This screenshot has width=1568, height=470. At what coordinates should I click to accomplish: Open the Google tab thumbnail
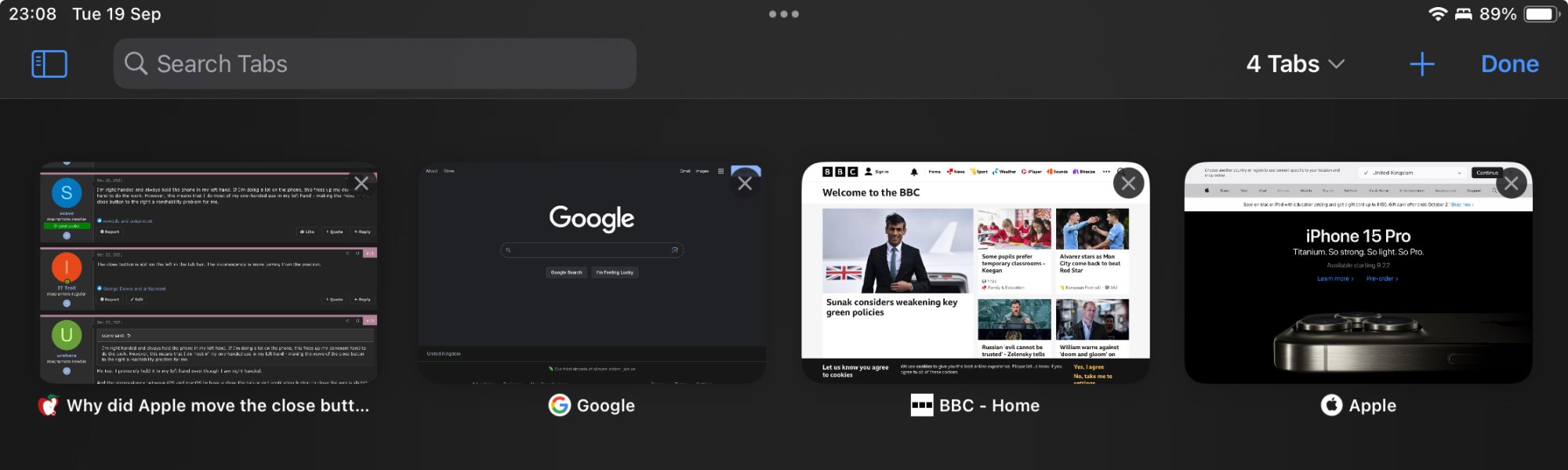(592, 273)
